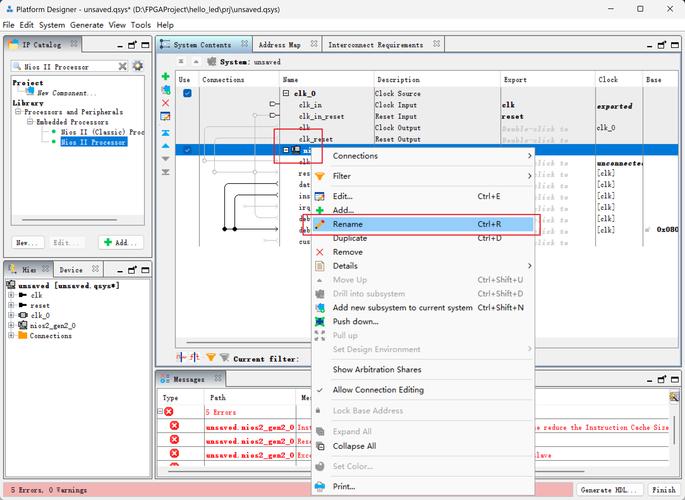The height and width of the screenshot is (500, 685).
Task: Close the Interconnect Requirements tab via its X
Action: [x=436, y=44]
